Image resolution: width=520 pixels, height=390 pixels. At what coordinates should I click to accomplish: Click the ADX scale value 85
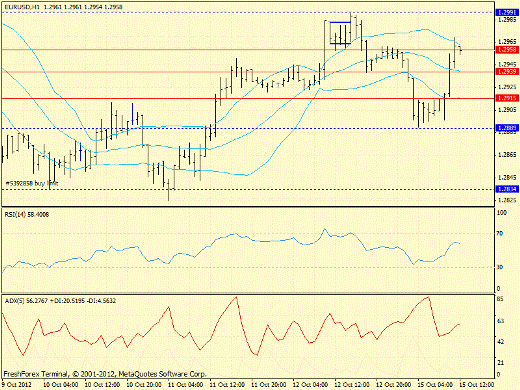(500, 299)
